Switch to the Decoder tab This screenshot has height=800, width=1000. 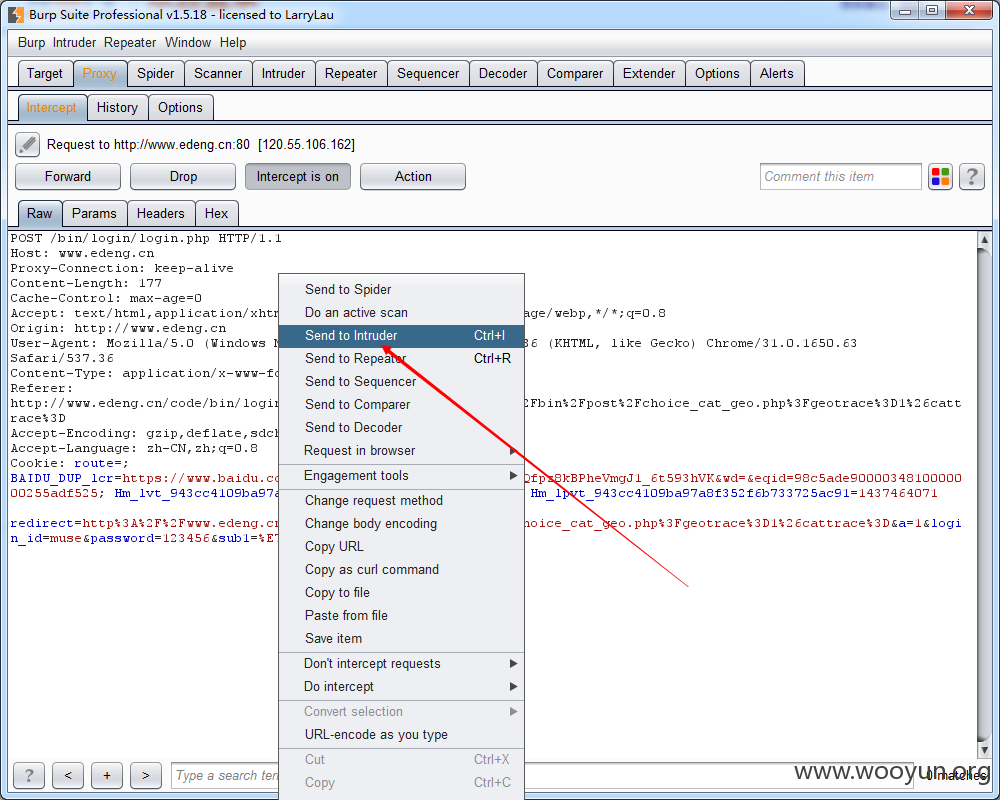(x=503, y=73)
